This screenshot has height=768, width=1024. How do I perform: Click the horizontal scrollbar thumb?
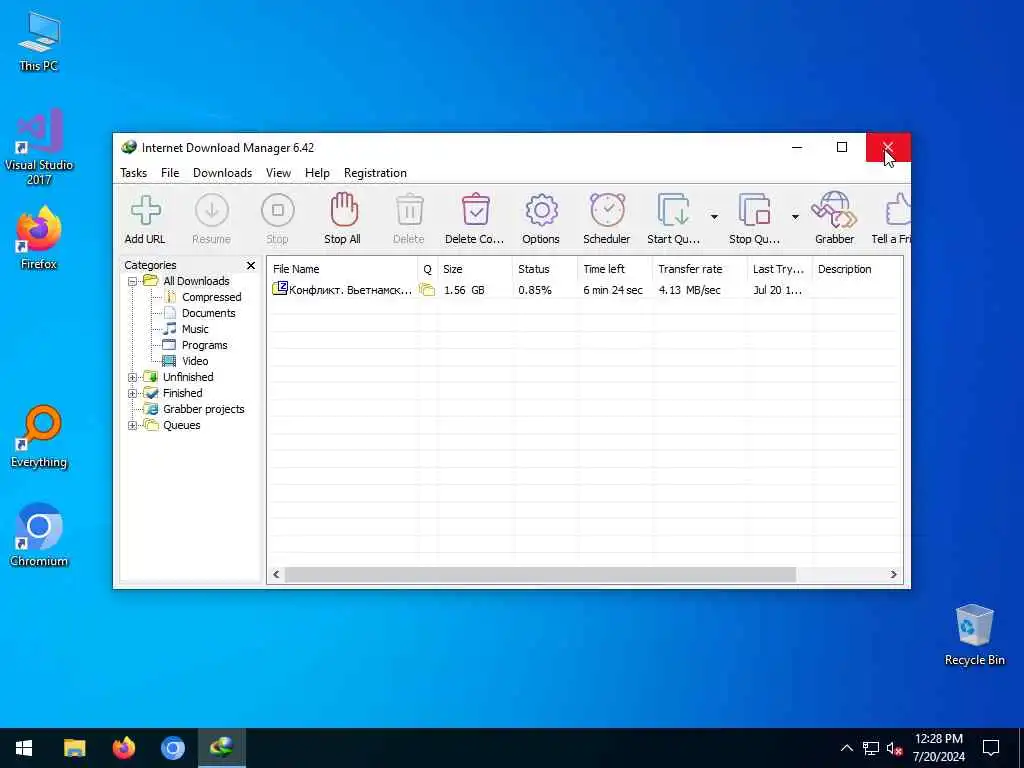(x=540, y=575)
